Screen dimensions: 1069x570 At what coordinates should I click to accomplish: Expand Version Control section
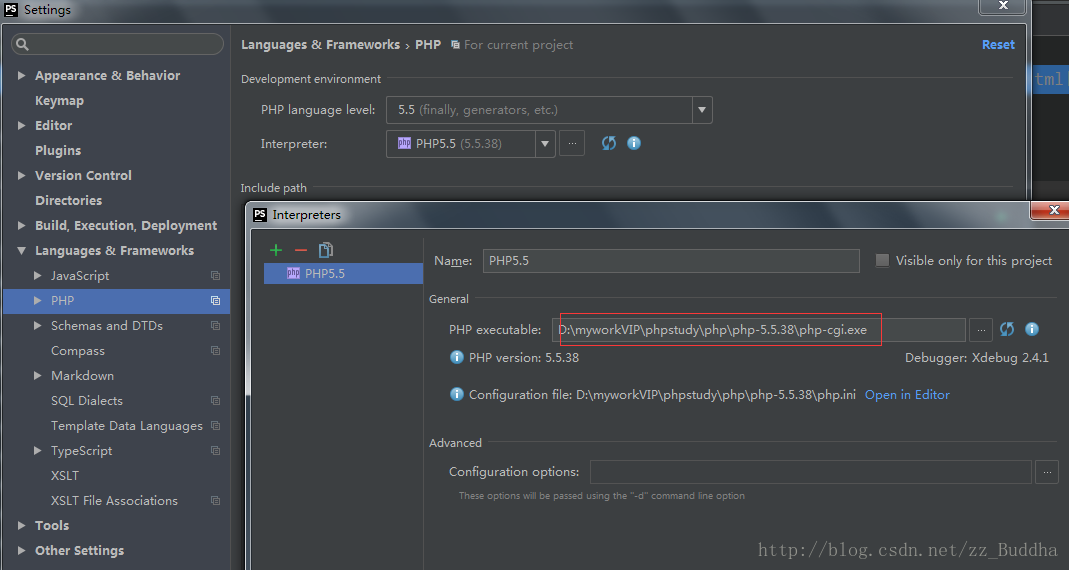(21, 175)
